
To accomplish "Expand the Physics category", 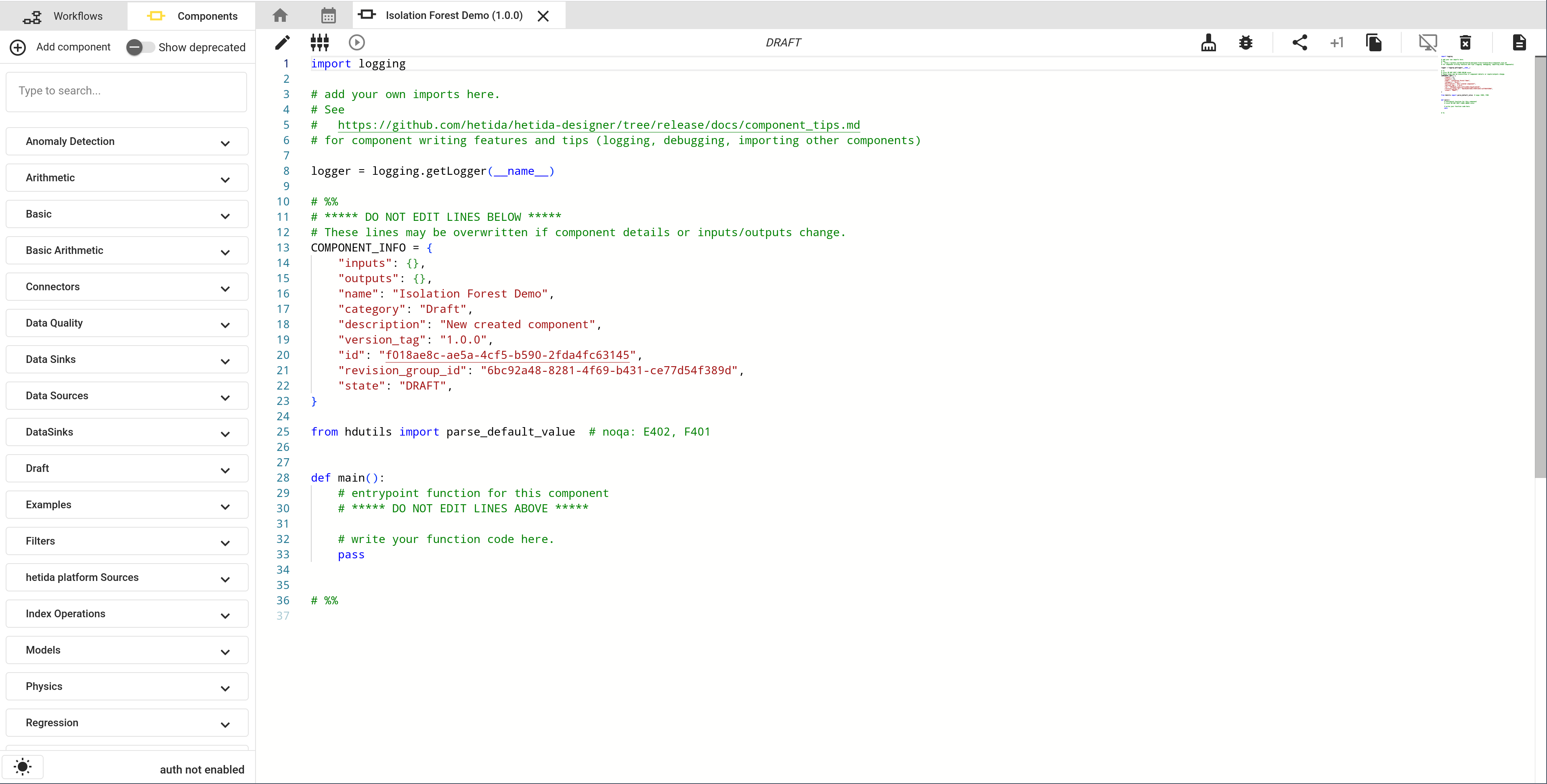I will [x=127, y=687].
